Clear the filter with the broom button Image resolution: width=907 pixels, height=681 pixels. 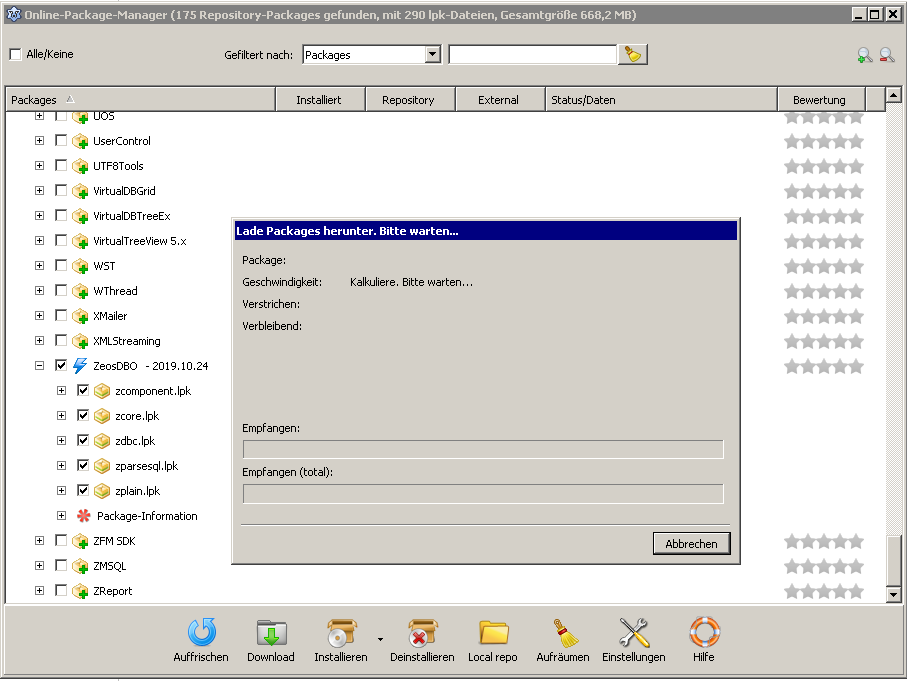point(632,55)
